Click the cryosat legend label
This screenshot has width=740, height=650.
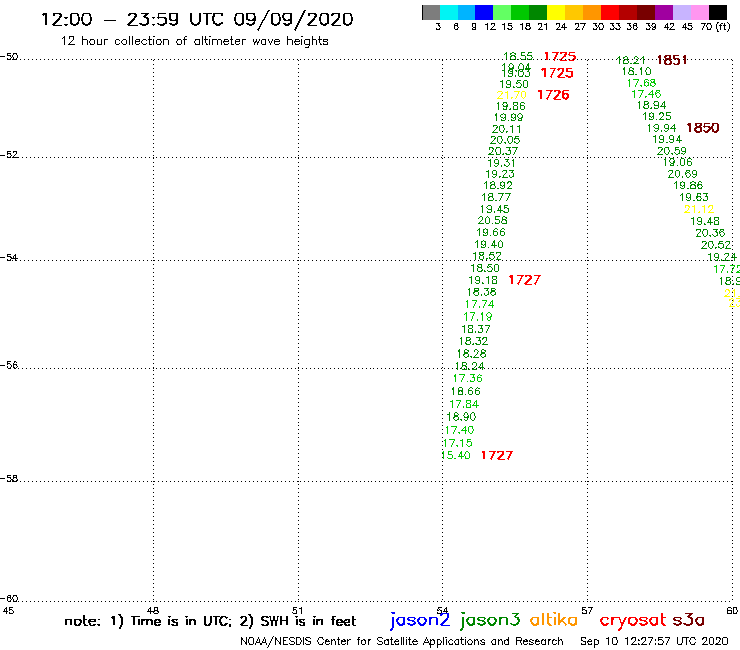point(633,620)
